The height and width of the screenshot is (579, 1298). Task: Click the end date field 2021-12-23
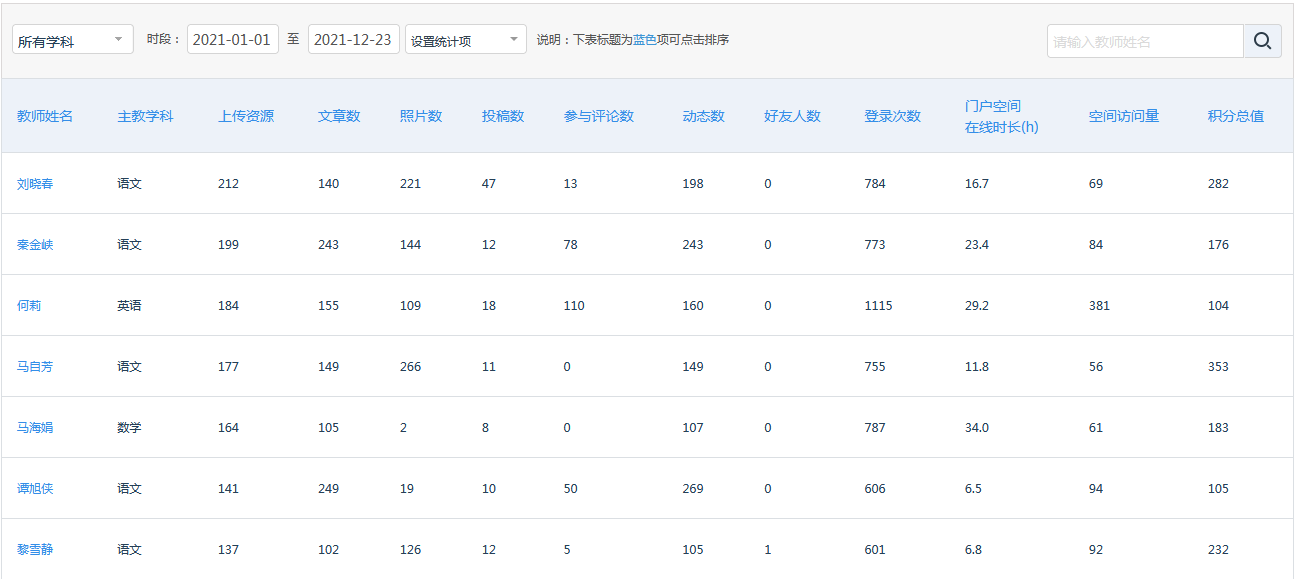[353, 39]
